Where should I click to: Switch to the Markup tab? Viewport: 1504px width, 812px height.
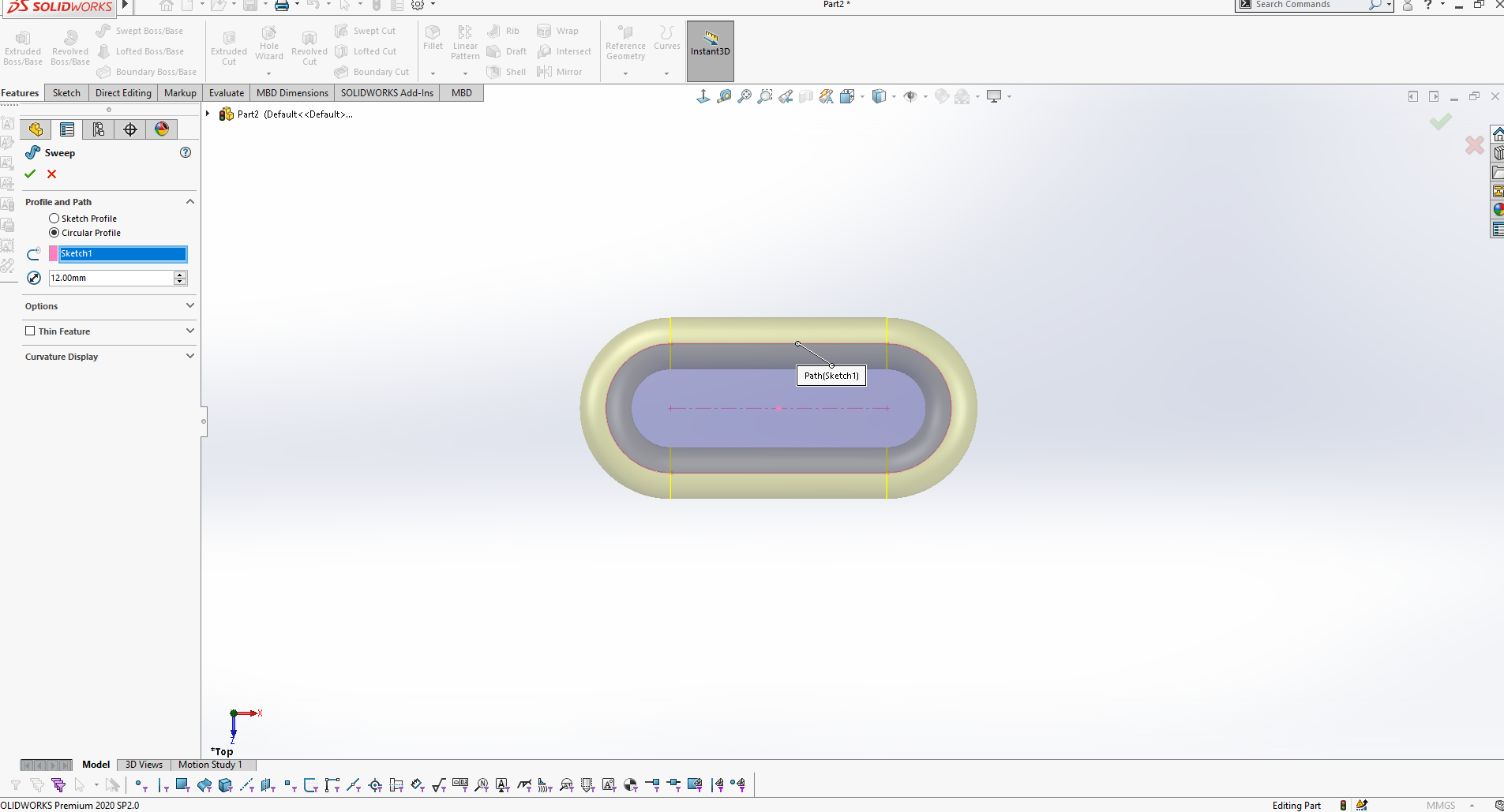tap(180, 93)
